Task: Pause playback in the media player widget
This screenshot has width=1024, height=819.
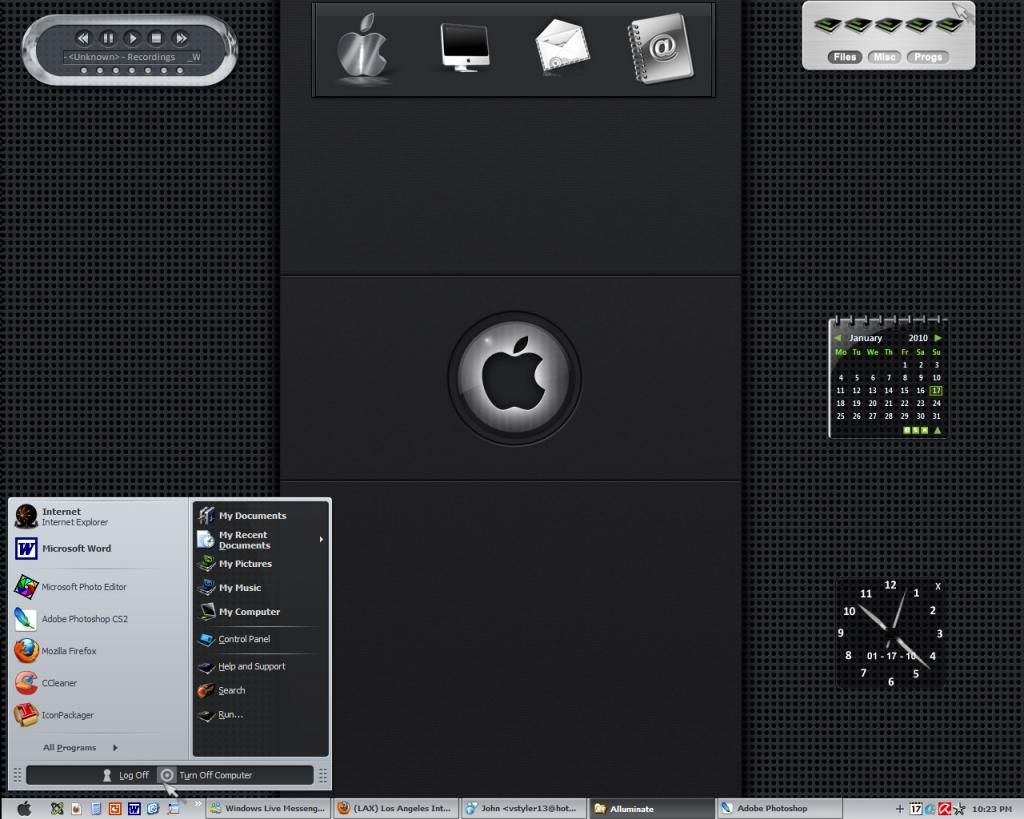Action: coord(108,38)
